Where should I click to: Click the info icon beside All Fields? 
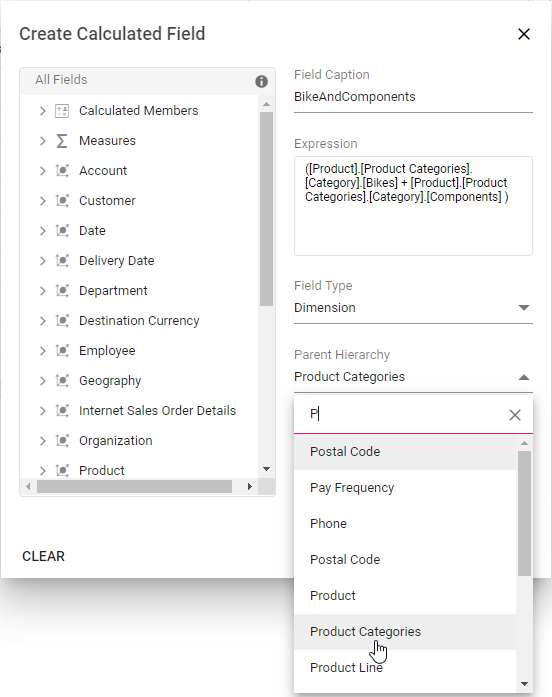click(x=261, y=81)
